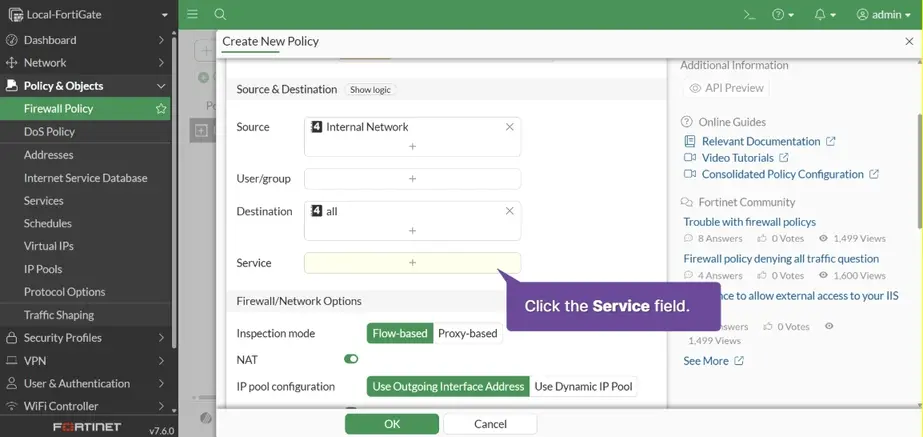Click the 'all' destination entry

(x=324, y=211)
